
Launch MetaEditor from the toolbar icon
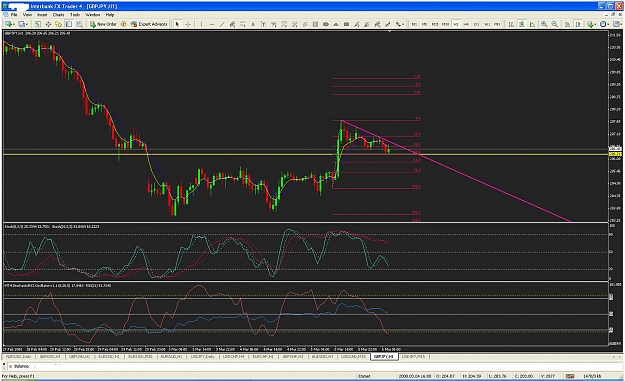(124, 24)
